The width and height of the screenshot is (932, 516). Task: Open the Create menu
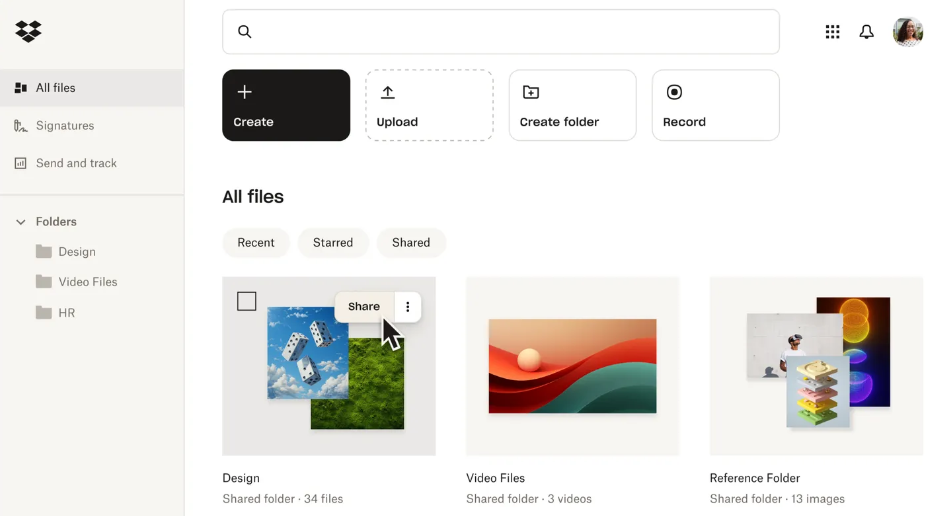tap(286, 105)
